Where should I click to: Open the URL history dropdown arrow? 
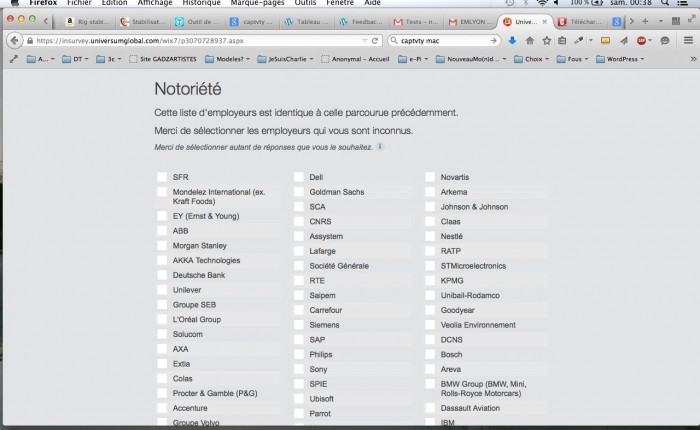pos(365,41)
